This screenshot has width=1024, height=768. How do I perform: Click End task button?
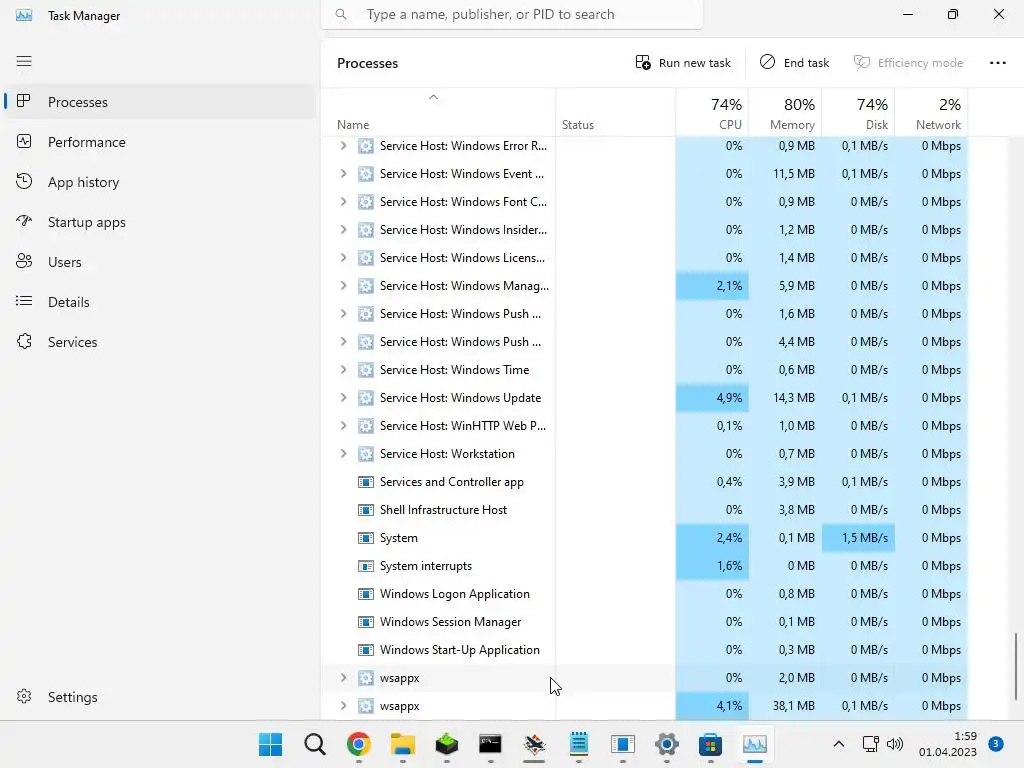(x=794, y=63)
